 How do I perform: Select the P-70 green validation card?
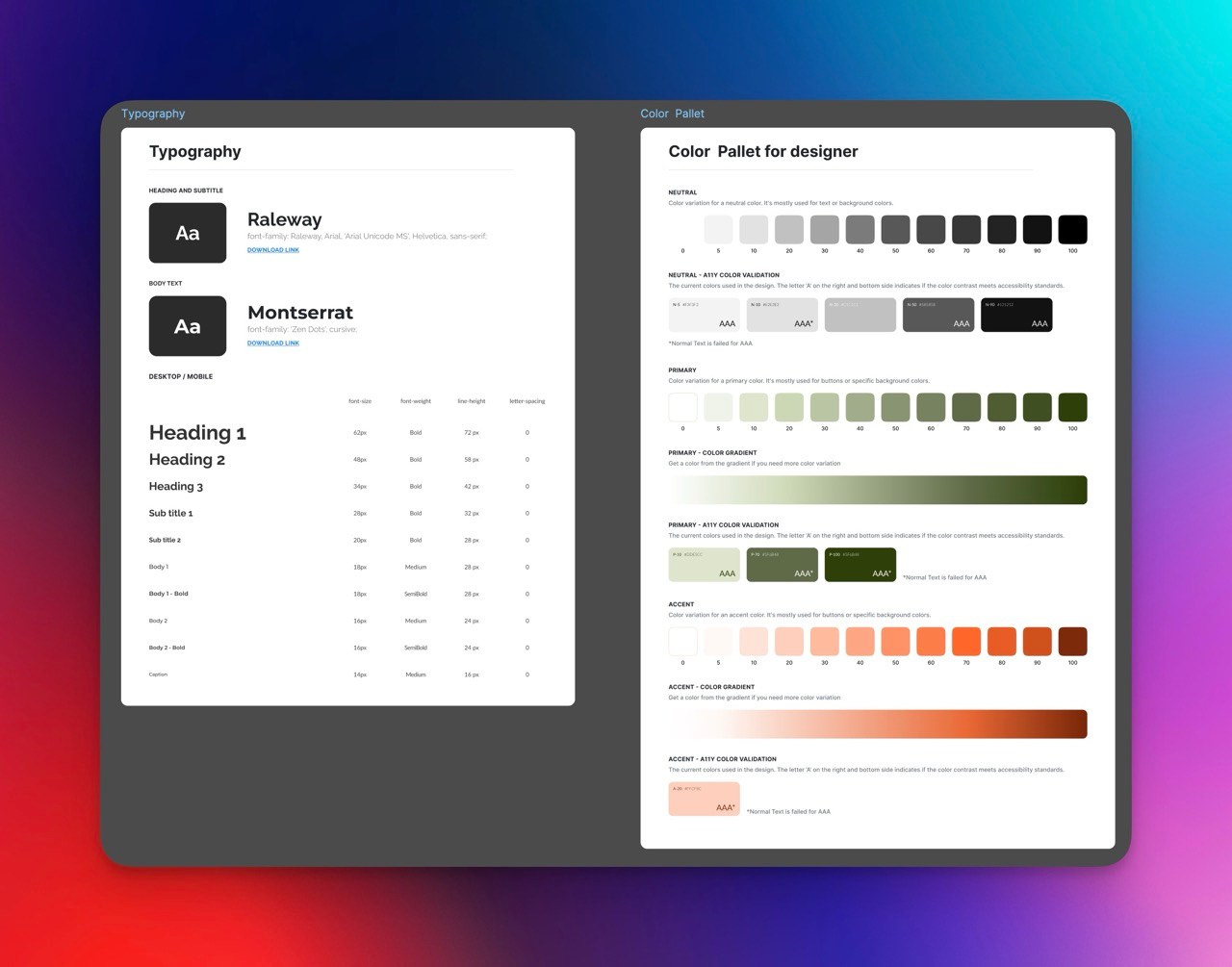click(x=783, y=565)
